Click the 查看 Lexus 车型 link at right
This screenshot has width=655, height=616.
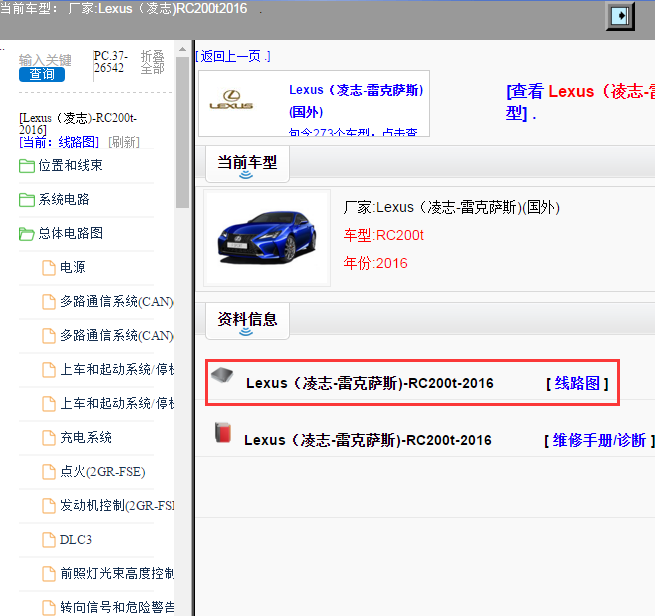click(x=580, y=102)
